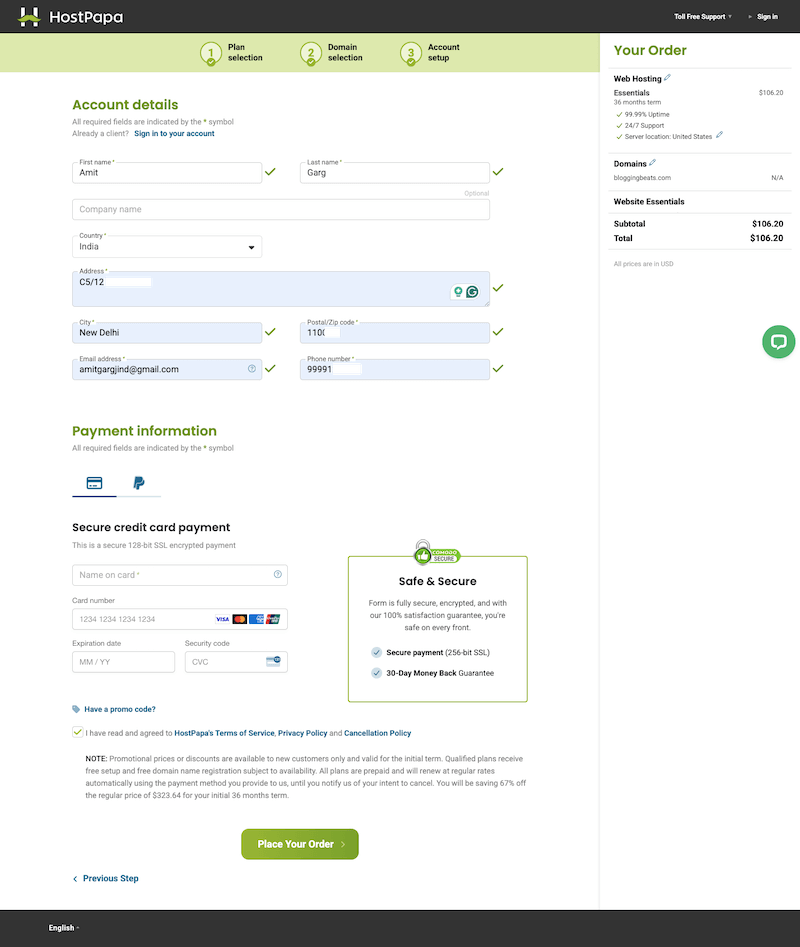This screenshot has width=800, height=947.
Task: Click Sign in to your account link
Action: [174, 133]
